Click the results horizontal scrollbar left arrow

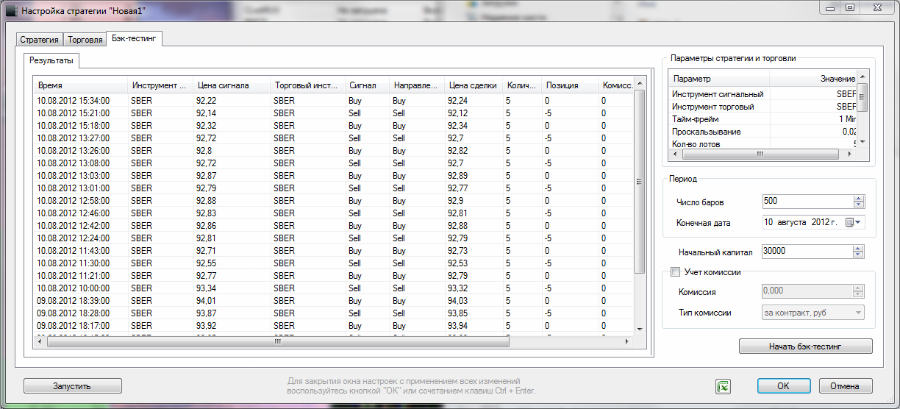click(x=39, y=341)
